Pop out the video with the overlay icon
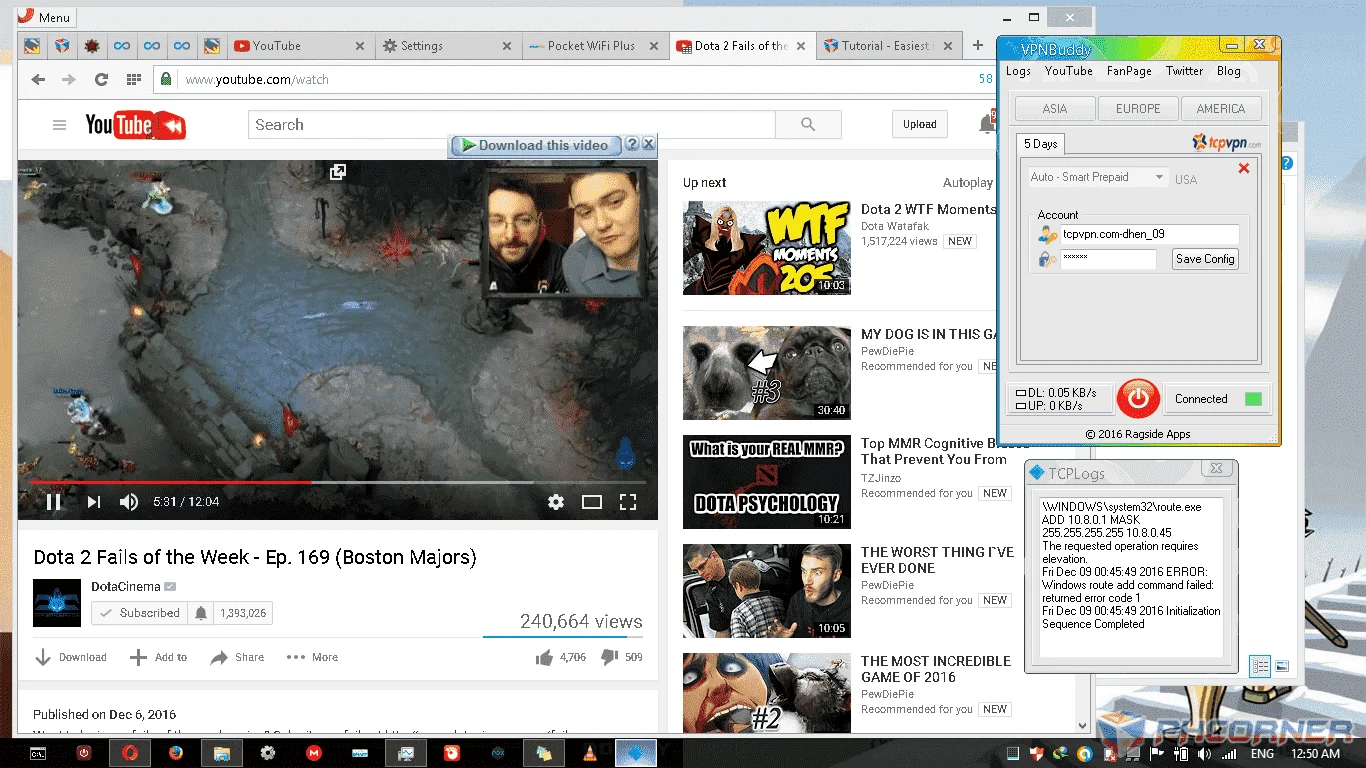This screenshot has height=768, width=1366. pos(338,172)
